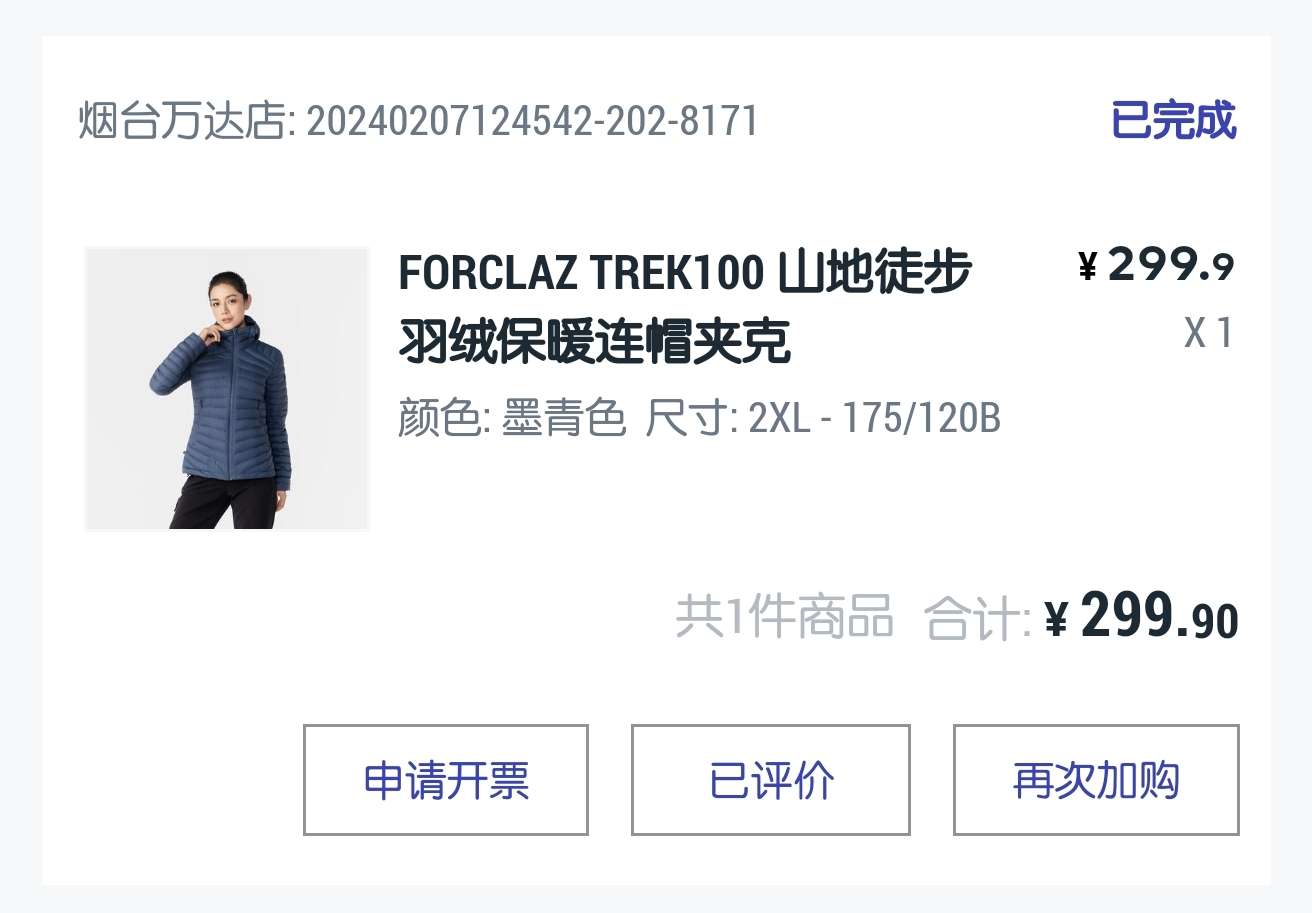The width and height of the screenshot is (1312, 913).
Task: Click the yen symbol beside unit price
Action: 1088,267
